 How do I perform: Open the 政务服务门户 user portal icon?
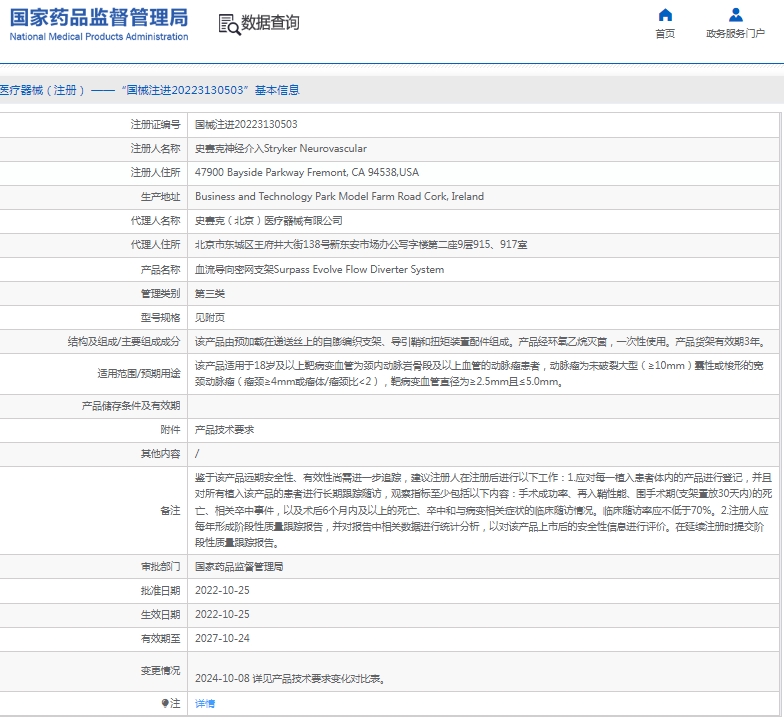coord(736,15)
